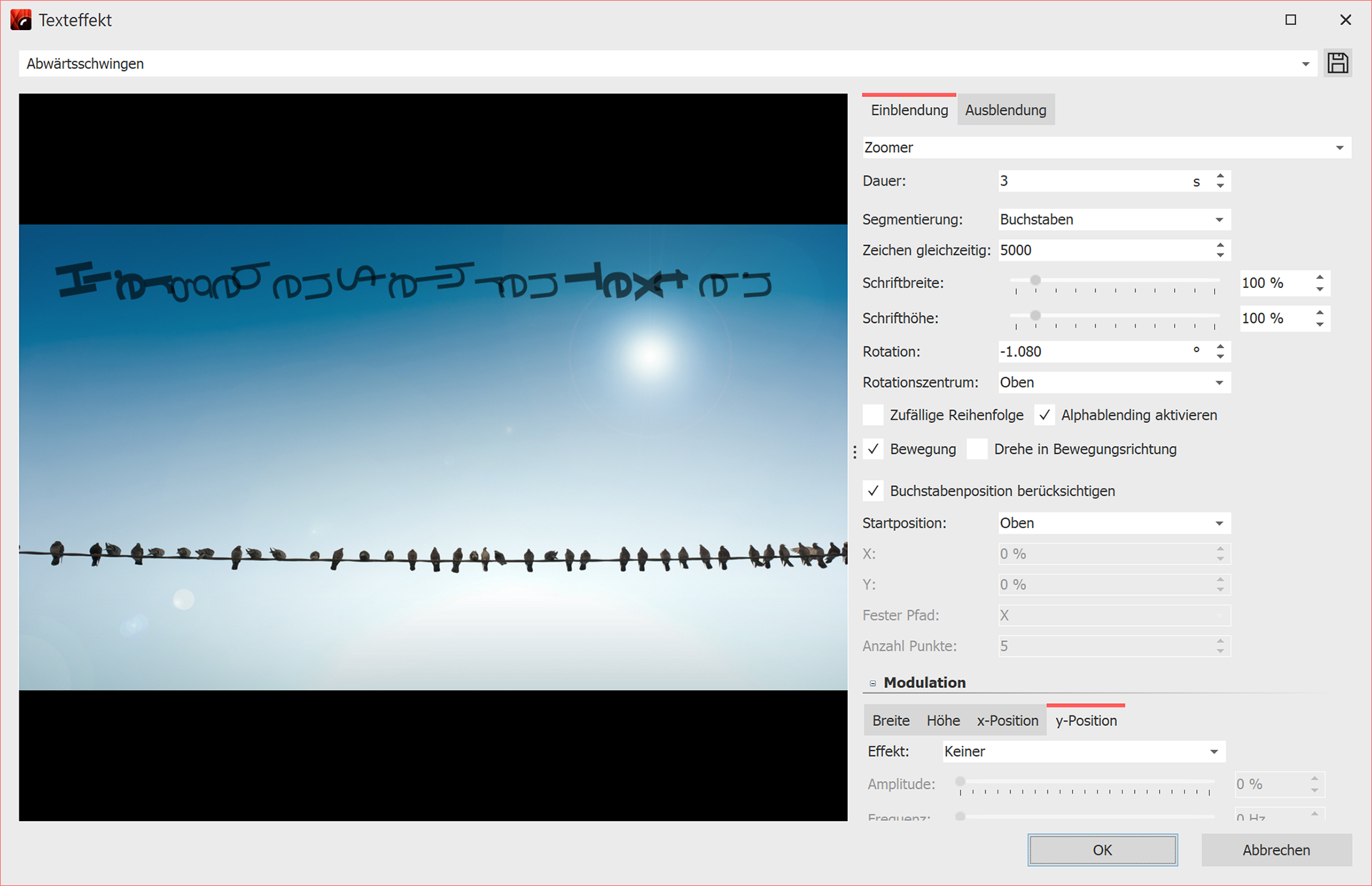Click the Texteffekt application icon

tap(21, 20)
